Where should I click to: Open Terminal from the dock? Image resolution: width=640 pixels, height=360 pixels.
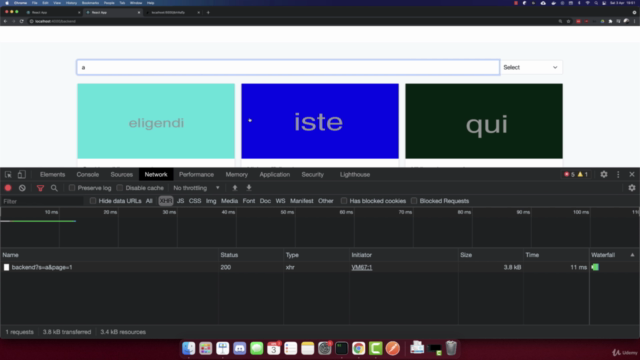pos(342,348)
